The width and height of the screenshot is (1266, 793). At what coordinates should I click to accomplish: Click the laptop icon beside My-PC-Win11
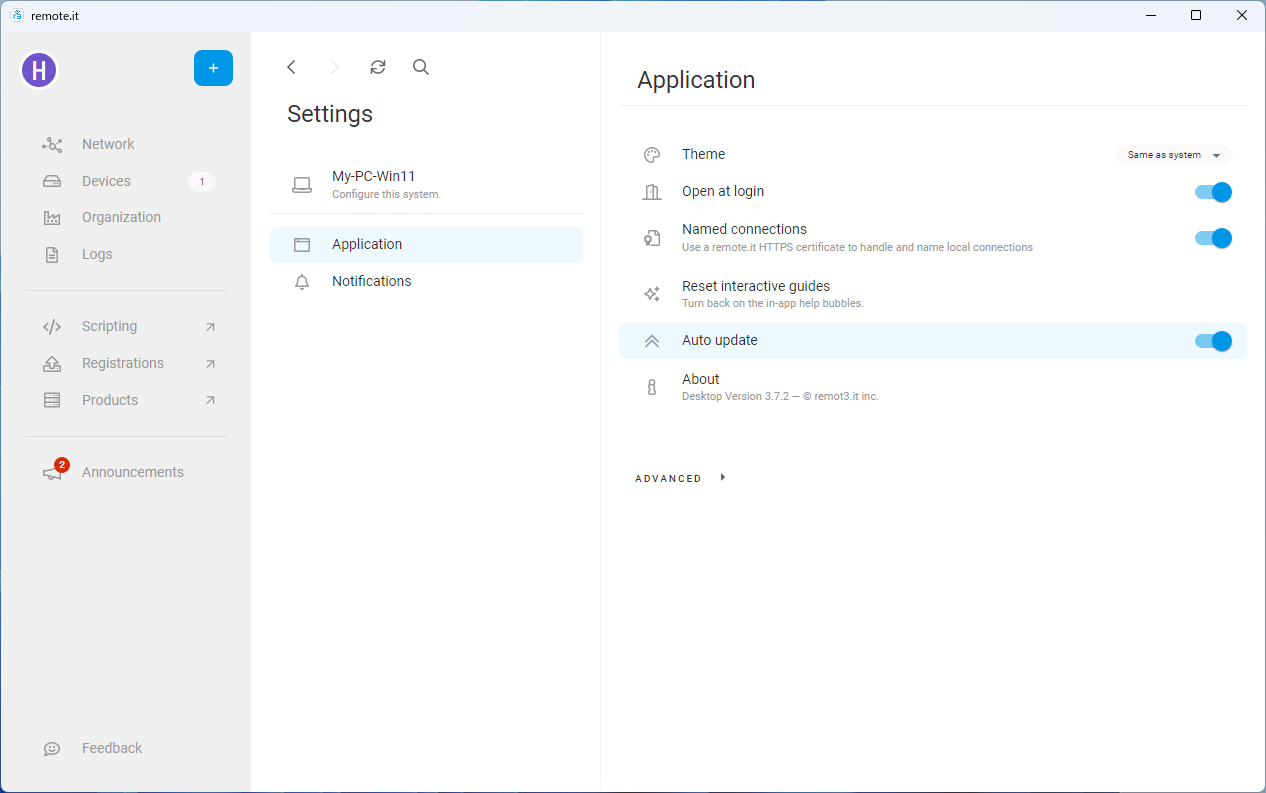click(x=302, y=185)
